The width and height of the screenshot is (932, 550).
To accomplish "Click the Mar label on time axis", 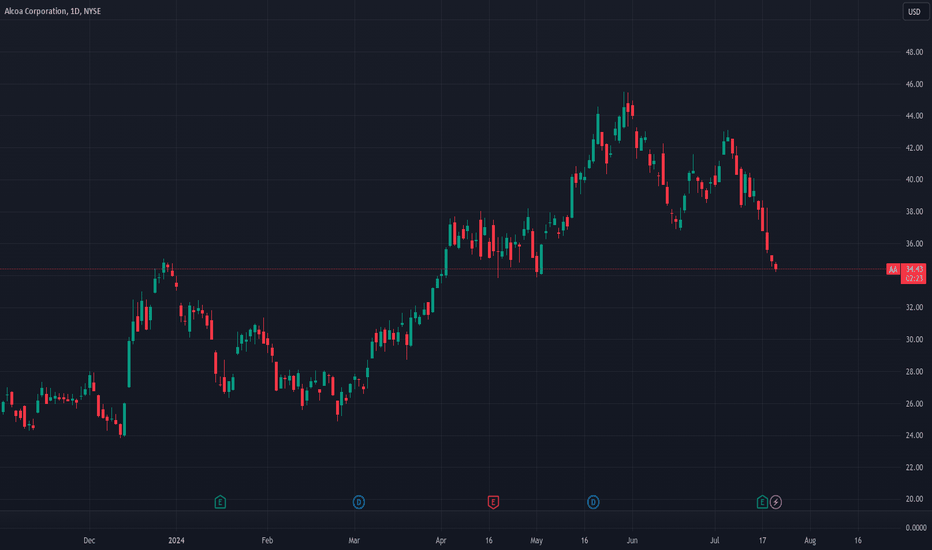I will point(354,540).
